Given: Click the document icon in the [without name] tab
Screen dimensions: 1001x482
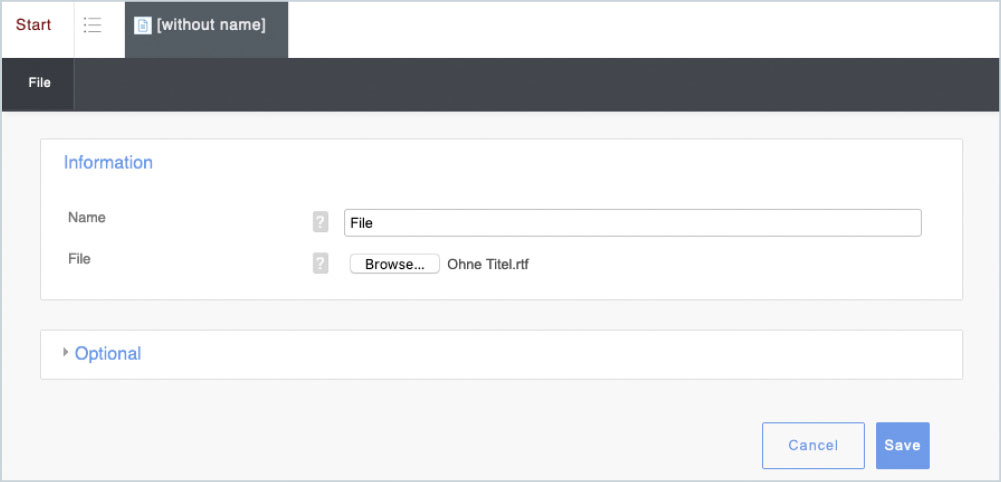Looking at the screenshot, I should 142,26.
